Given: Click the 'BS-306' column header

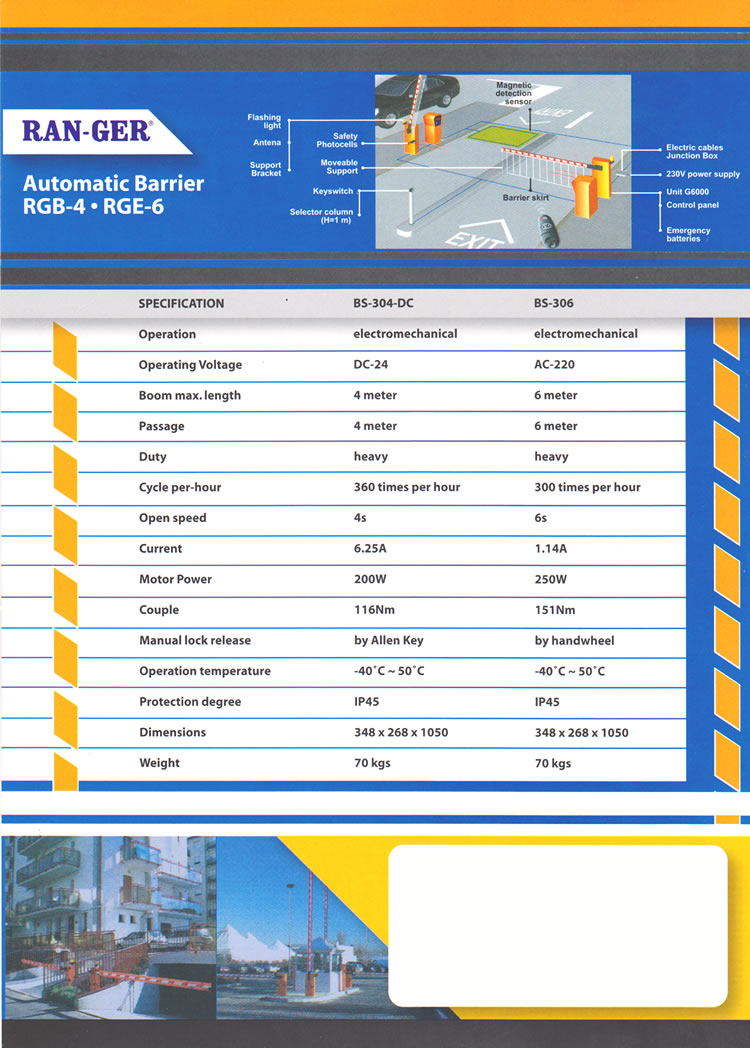Looking at the screenshot, I should point(553,303).
